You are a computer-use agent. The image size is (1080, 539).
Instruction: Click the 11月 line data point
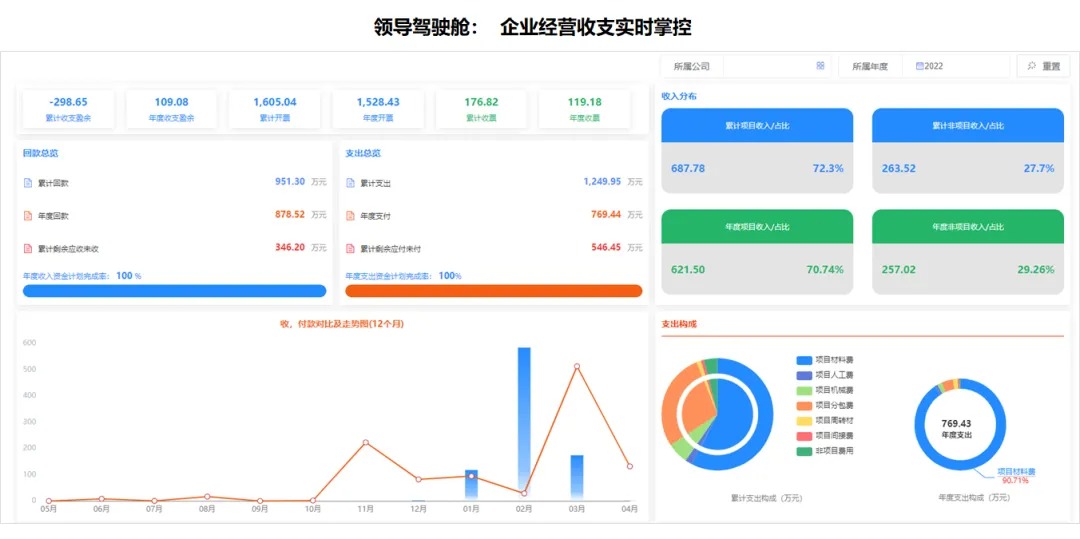[366, 443]
